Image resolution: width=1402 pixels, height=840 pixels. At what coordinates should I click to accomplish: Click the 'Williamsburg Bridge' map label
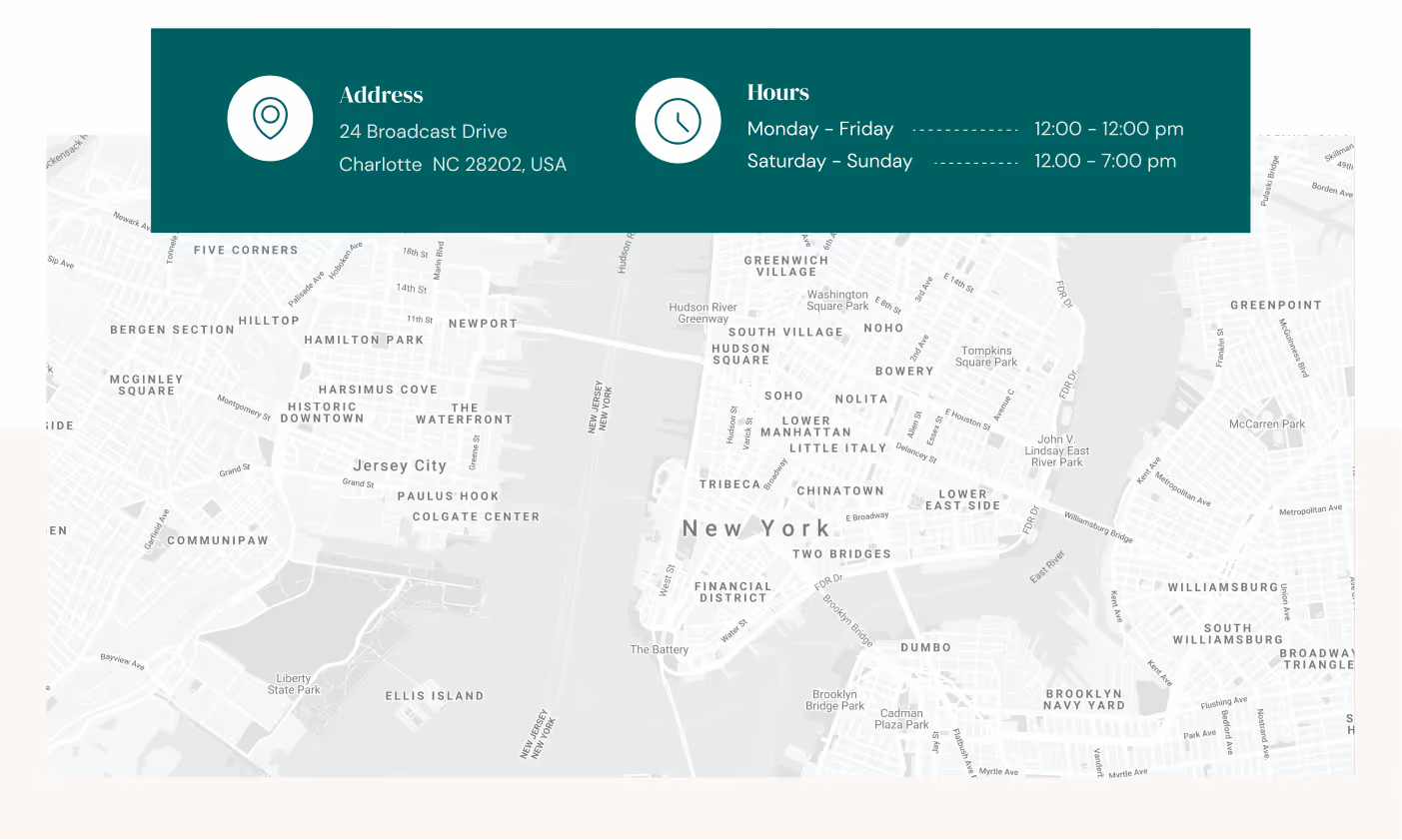pos(1098,527)
